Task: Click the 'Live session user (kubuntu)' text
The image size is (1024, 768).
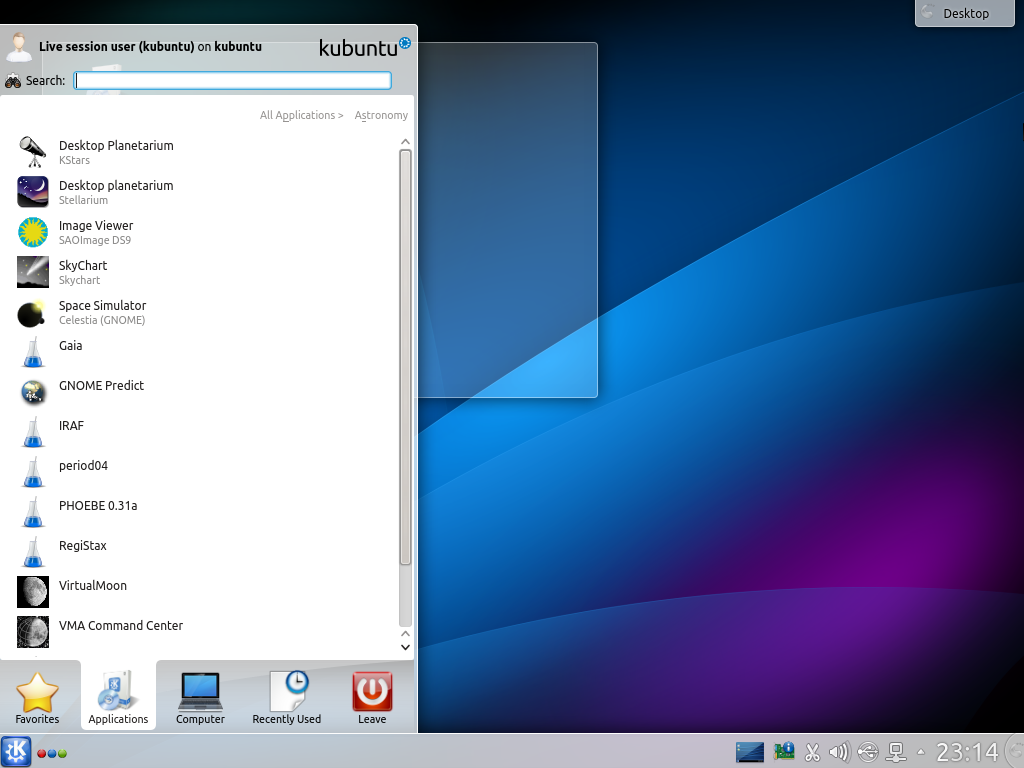Action: pos(116,46)
